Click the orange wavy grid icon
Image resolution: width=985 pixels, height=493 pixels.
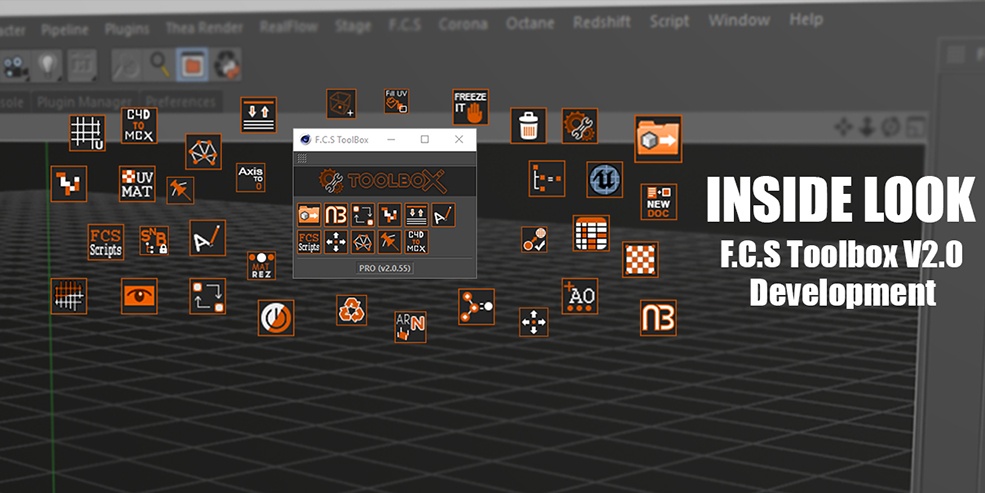[69, 296]
